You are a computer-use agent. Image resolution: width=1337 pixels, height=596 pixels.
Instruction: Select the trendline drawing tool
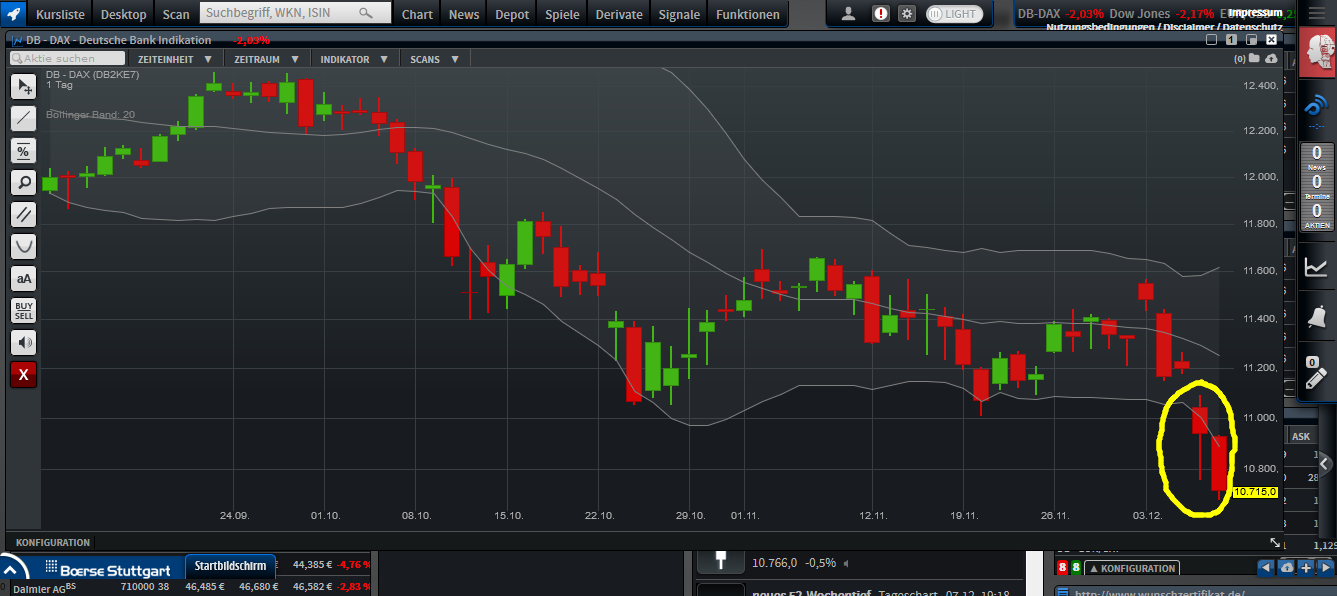coord(23,118)
